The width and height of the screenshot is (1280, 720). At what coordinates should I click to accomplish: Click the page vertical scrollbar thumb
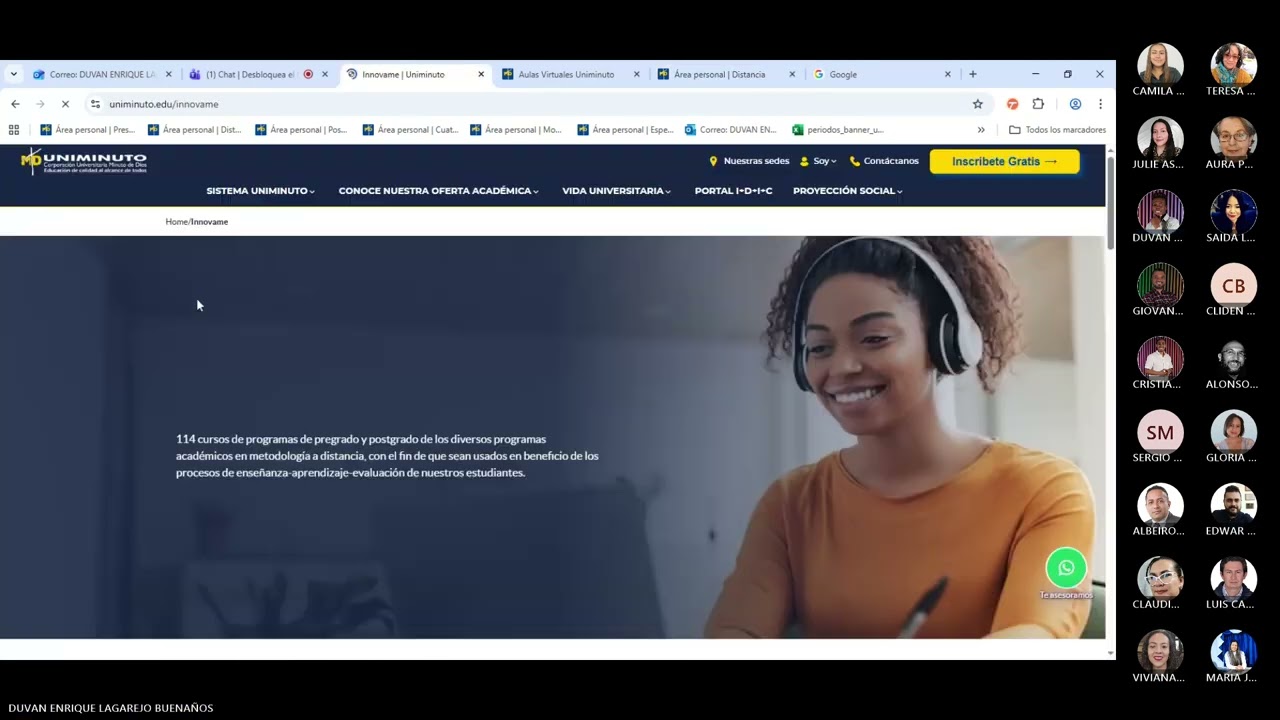coord(1110,201)
